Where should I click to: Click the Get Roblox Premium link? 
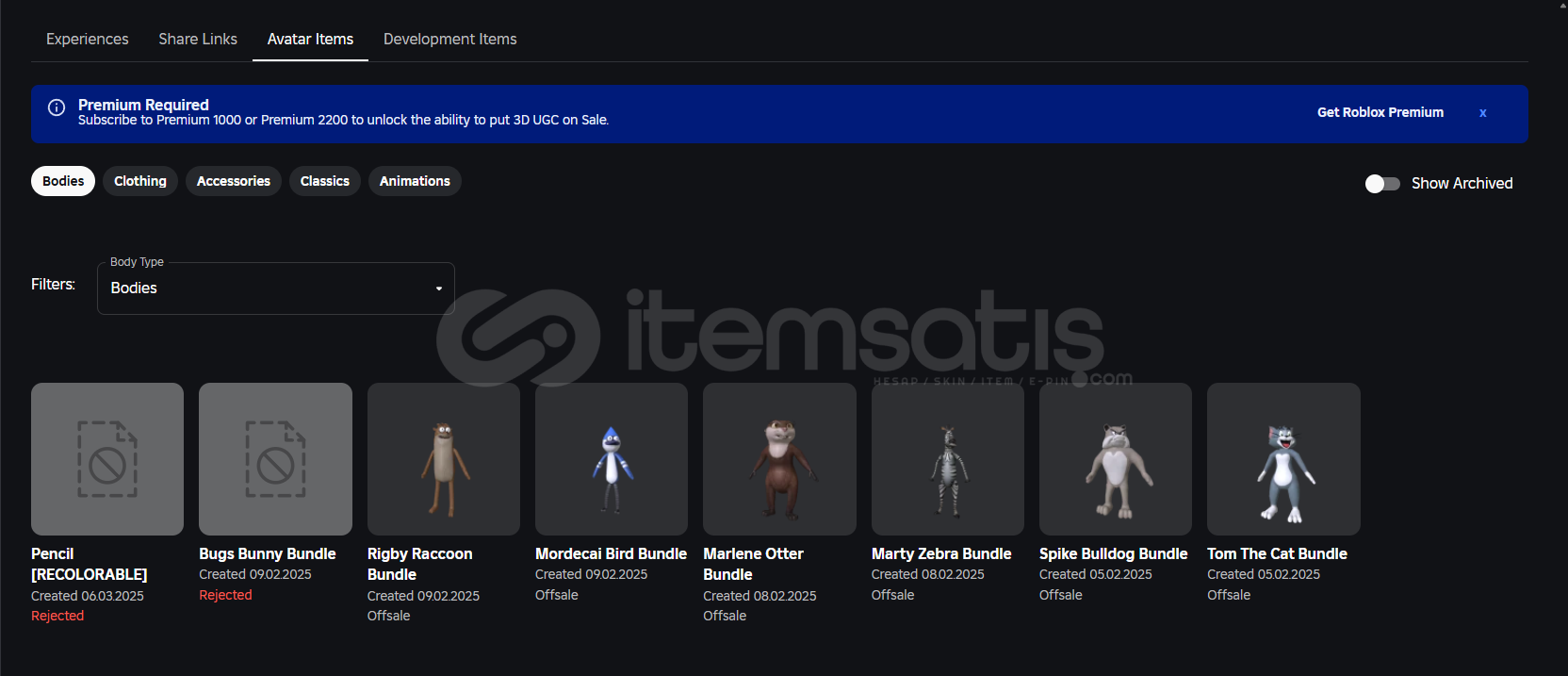pos(1380,112)
